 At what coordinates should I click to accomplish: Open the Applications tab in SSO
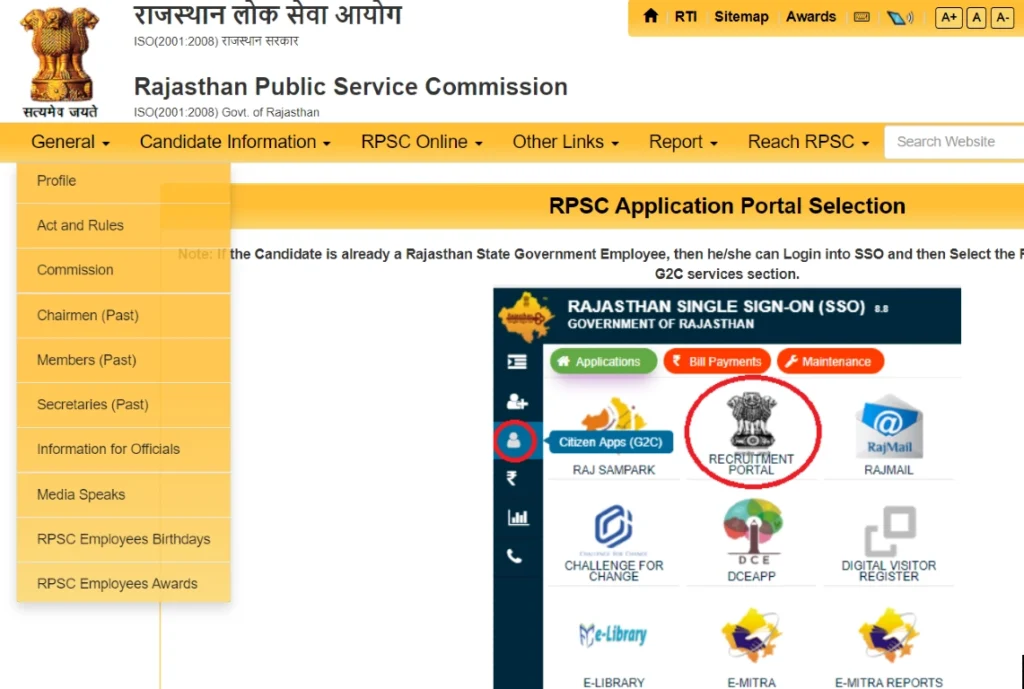[x=603, y=361]
